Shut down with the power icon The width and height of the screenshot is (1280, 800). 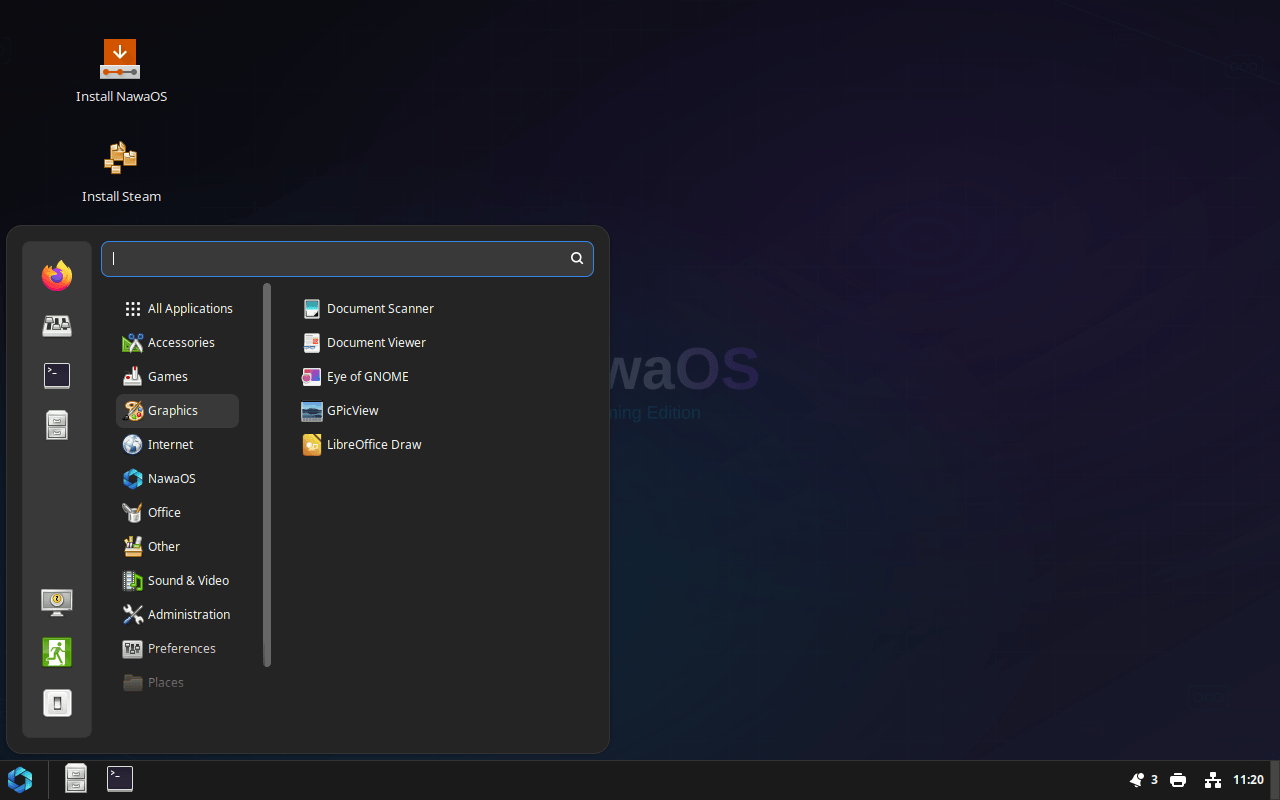tap(57, 702)
